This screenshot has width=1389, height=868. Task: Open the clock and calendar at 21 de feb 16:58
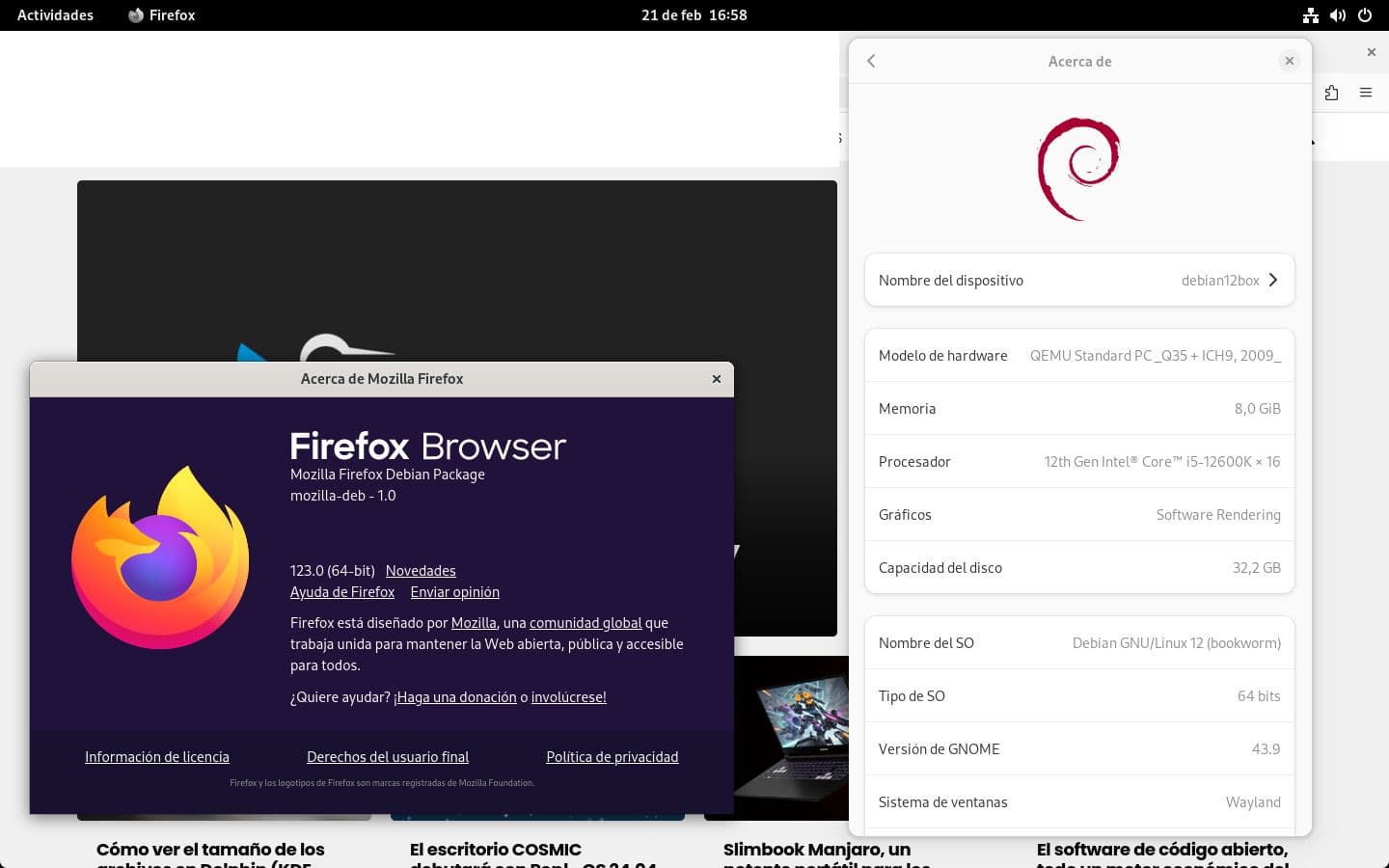pyautogui.click(x=694, y=14)
